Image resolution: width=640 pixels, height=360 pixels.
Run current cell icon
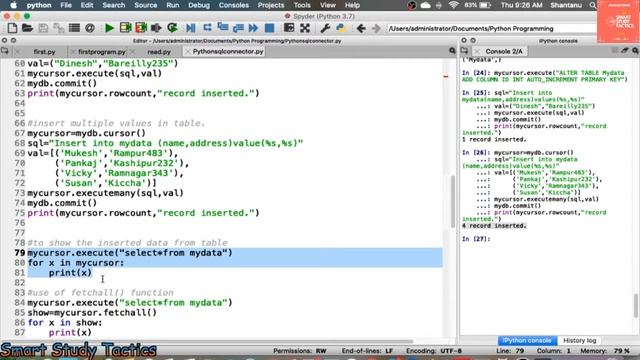[125, 28]
